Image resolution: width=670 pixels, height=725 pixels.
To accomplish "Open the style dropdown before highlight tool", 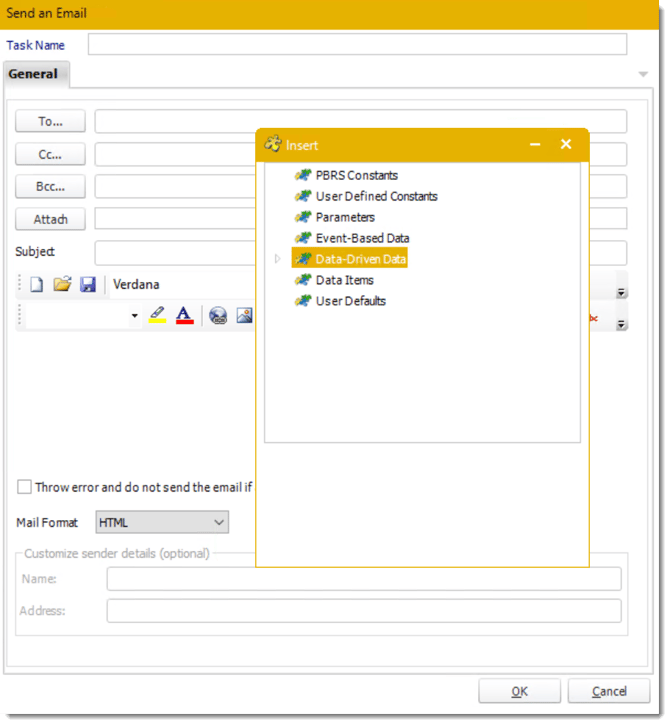I will click(134, 316).
